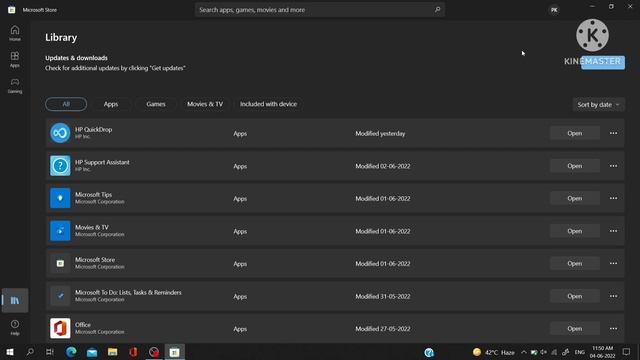Select the Included with device filter
Viewport: 640px width, 360px height.
268,104
